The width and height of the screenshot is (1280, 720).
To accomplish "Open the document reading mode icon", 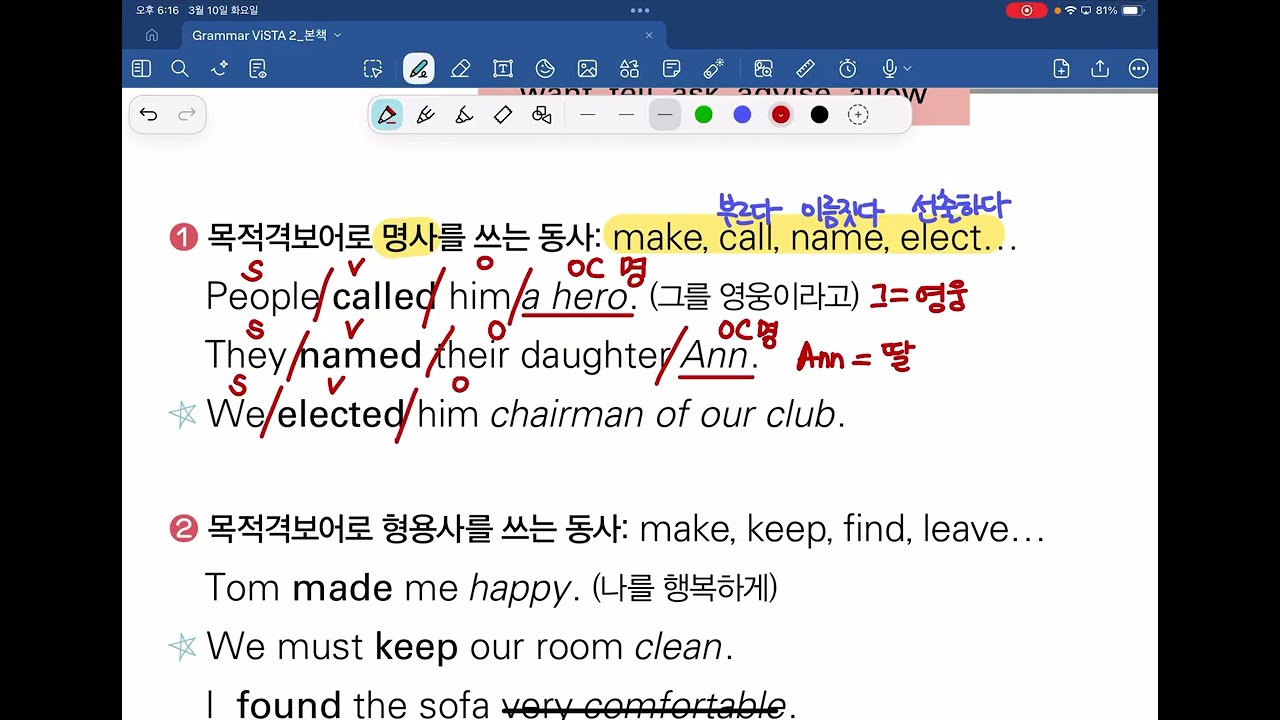I will [x=258, y=69].
